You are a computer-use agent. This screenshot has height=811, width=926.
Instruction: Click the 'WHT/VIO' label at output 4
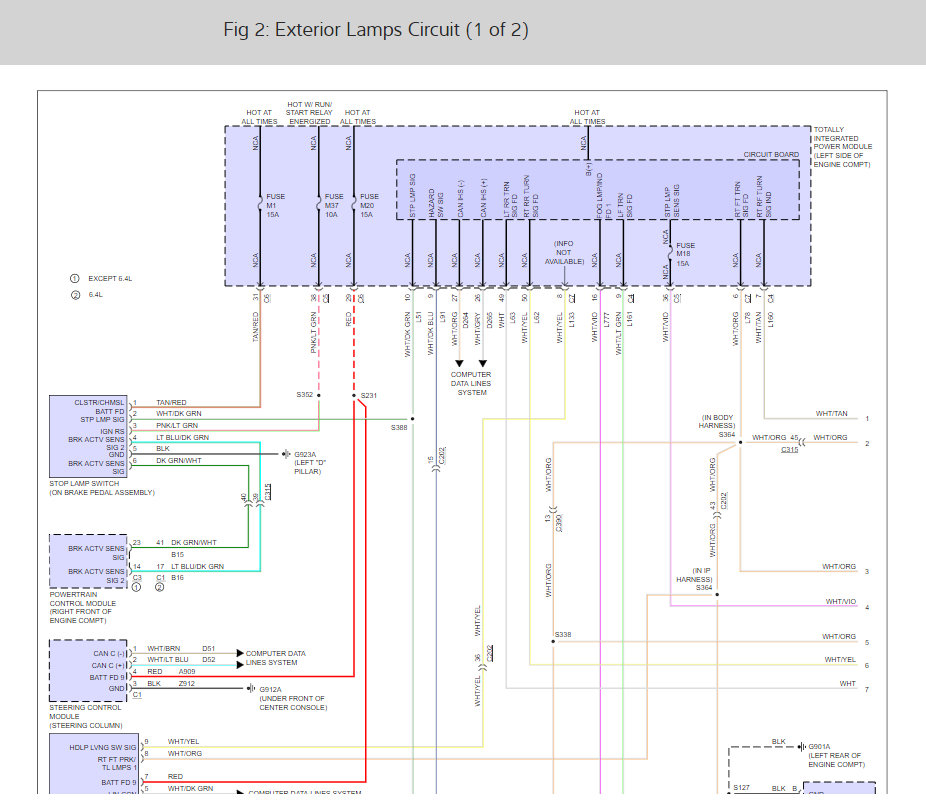coord(840,601)
